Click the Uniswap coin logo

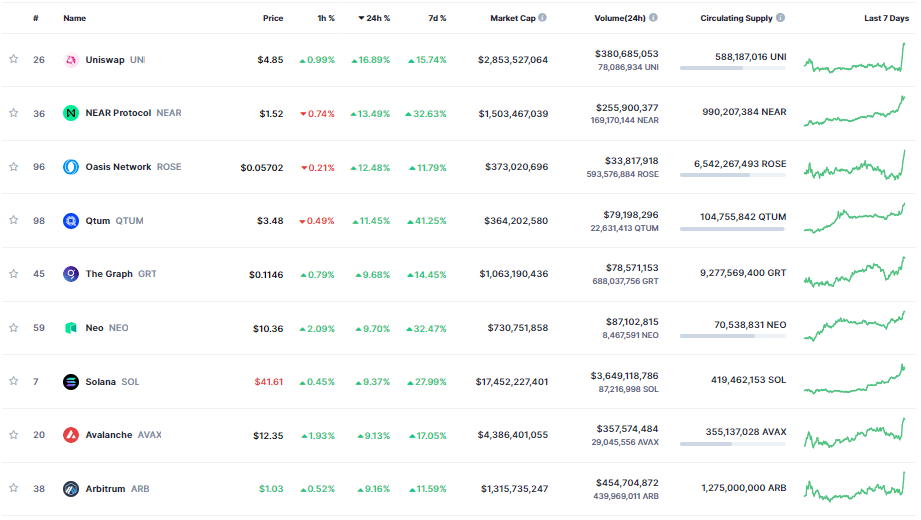70,60
